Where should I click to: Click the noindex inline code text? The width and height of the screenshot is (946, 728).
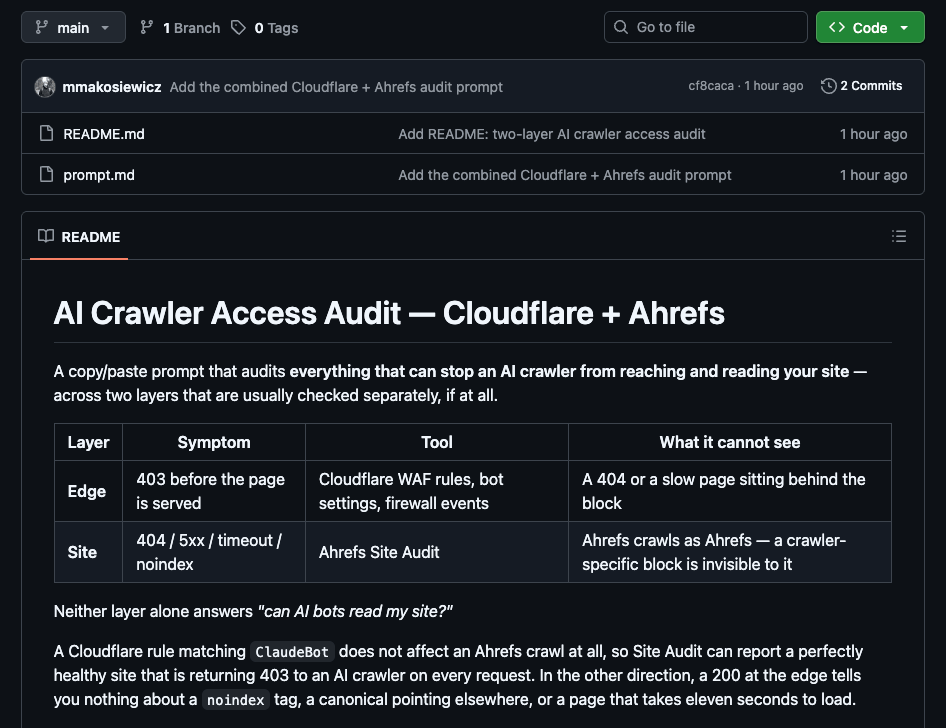coord(235,700)
